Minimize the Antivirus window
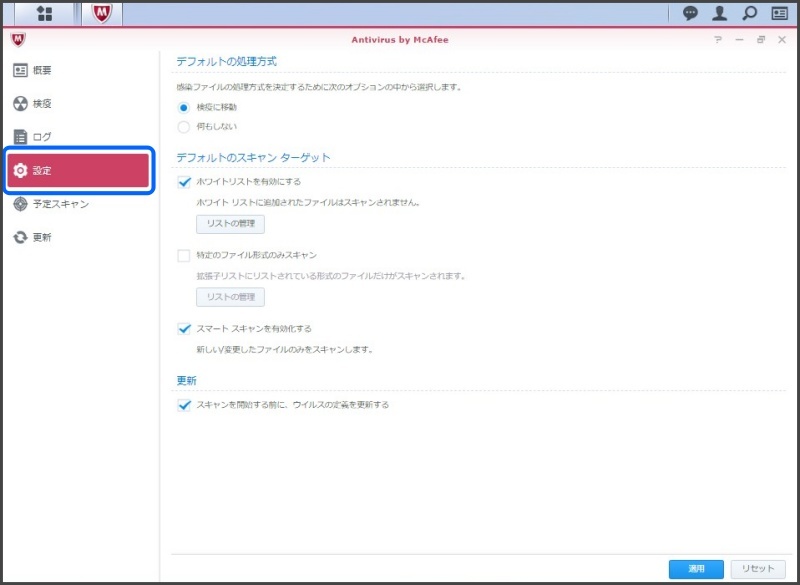 pyautogui.click(x=739, y=39)
